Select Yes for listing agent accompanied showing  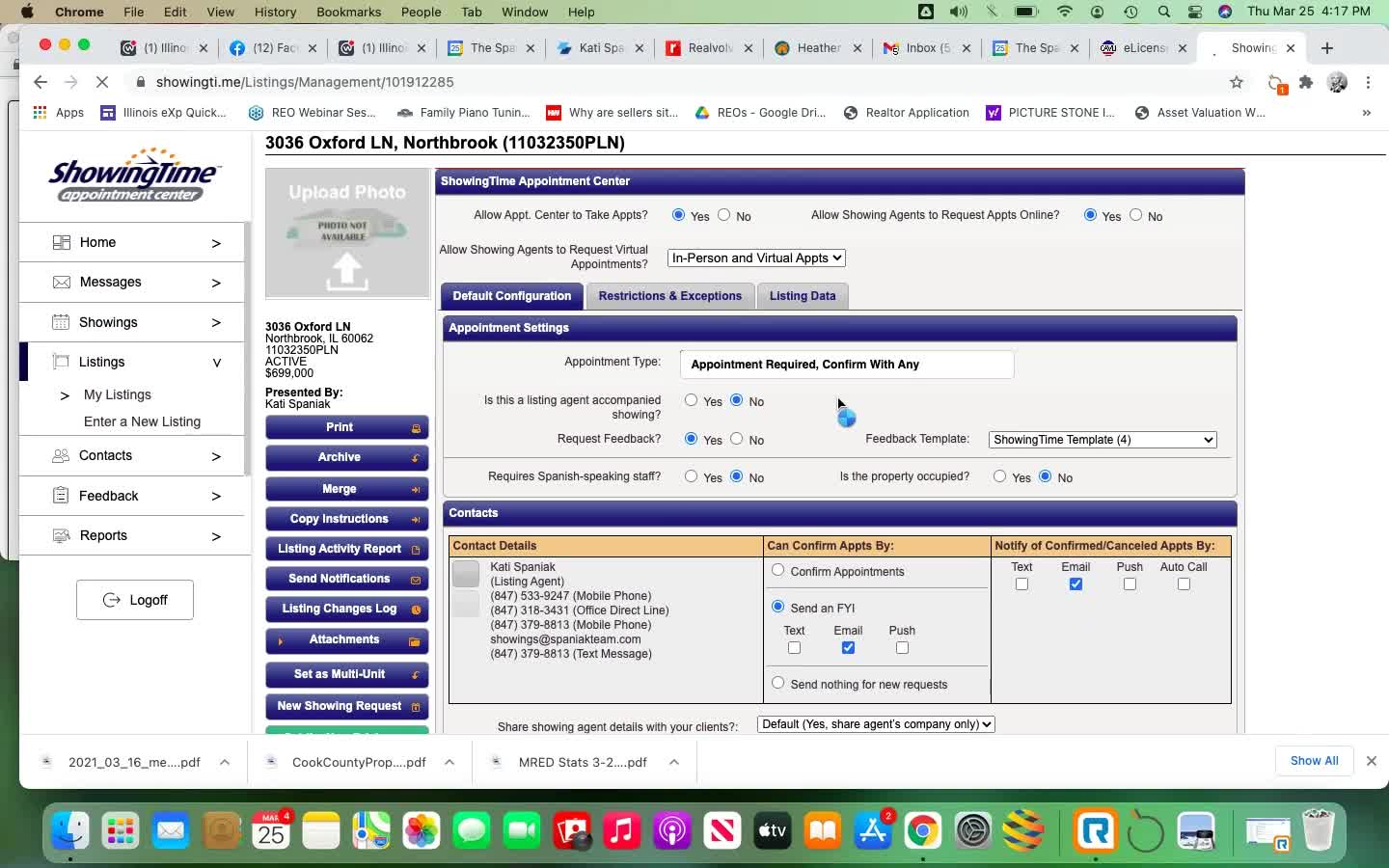point(691,400)
